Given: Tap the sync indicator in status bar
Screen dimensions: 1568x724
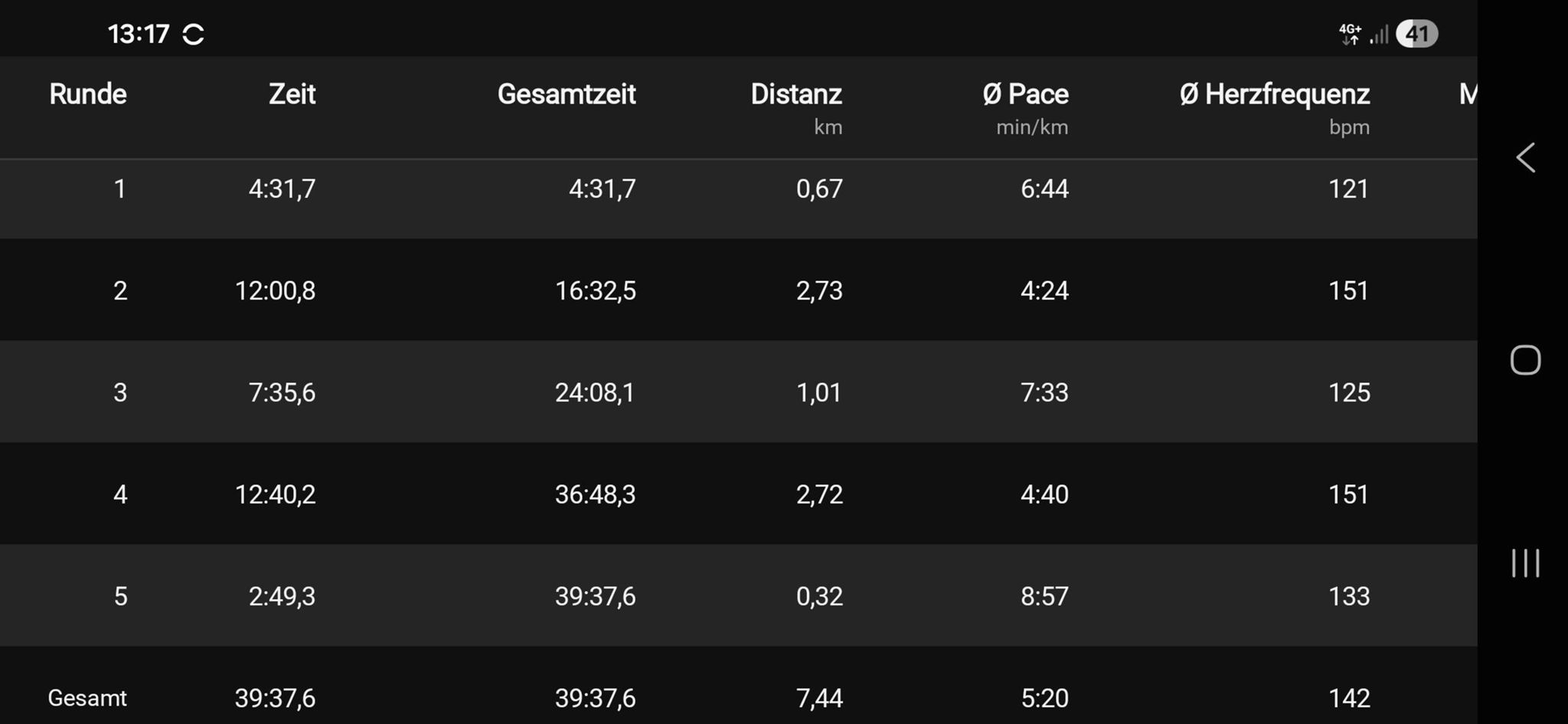Looking at the screenshot, I should click(x=194, y=34).
